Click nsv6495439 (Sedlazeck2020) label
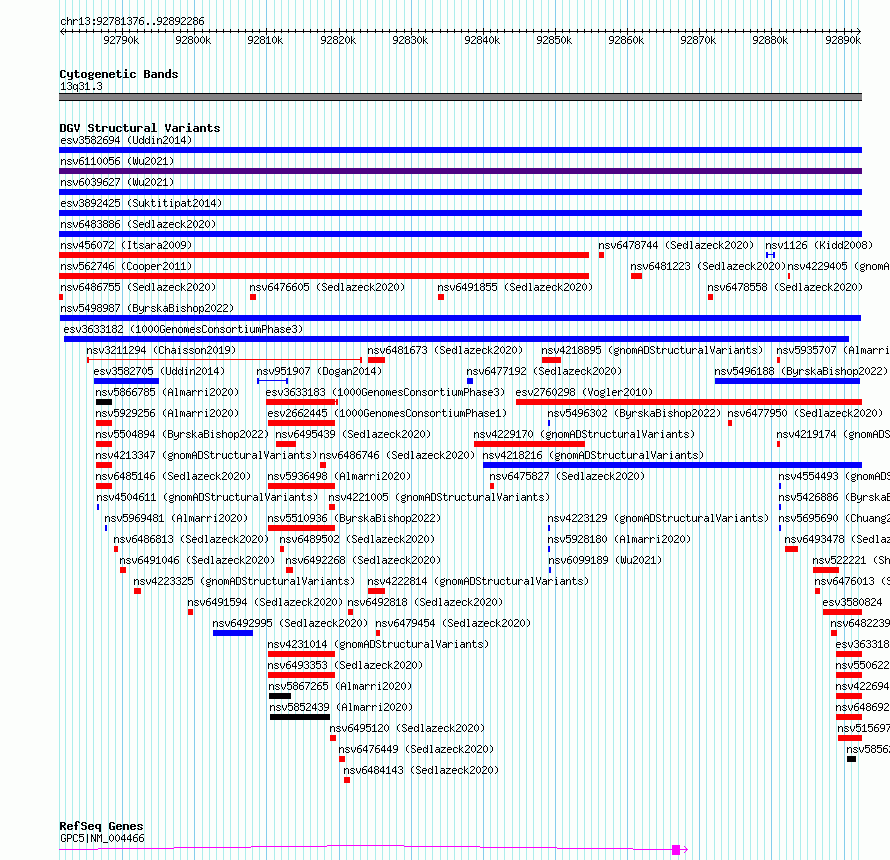890x860 pixels. 353,434
